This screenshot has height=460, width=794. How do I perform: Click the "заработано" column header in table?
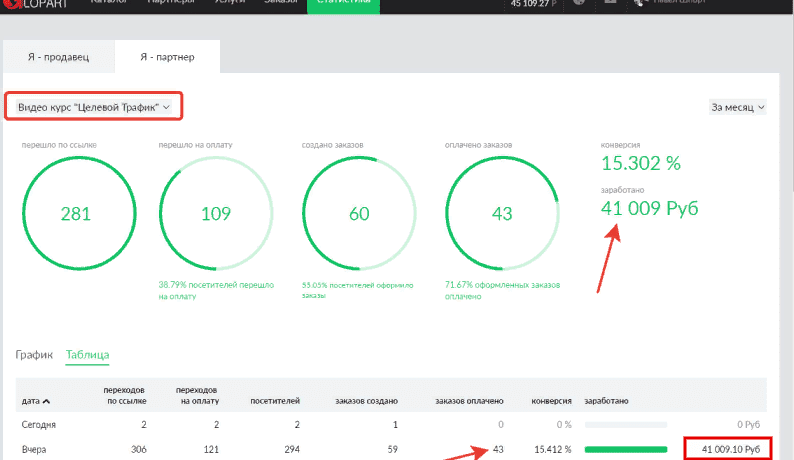click(606, 401)
